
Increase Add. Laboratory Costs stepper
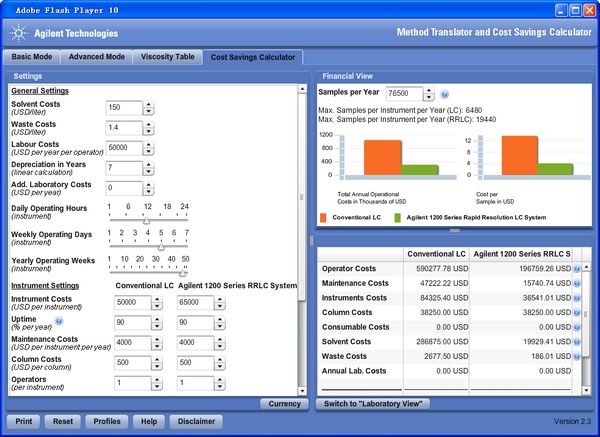click(x=148, y=185)
